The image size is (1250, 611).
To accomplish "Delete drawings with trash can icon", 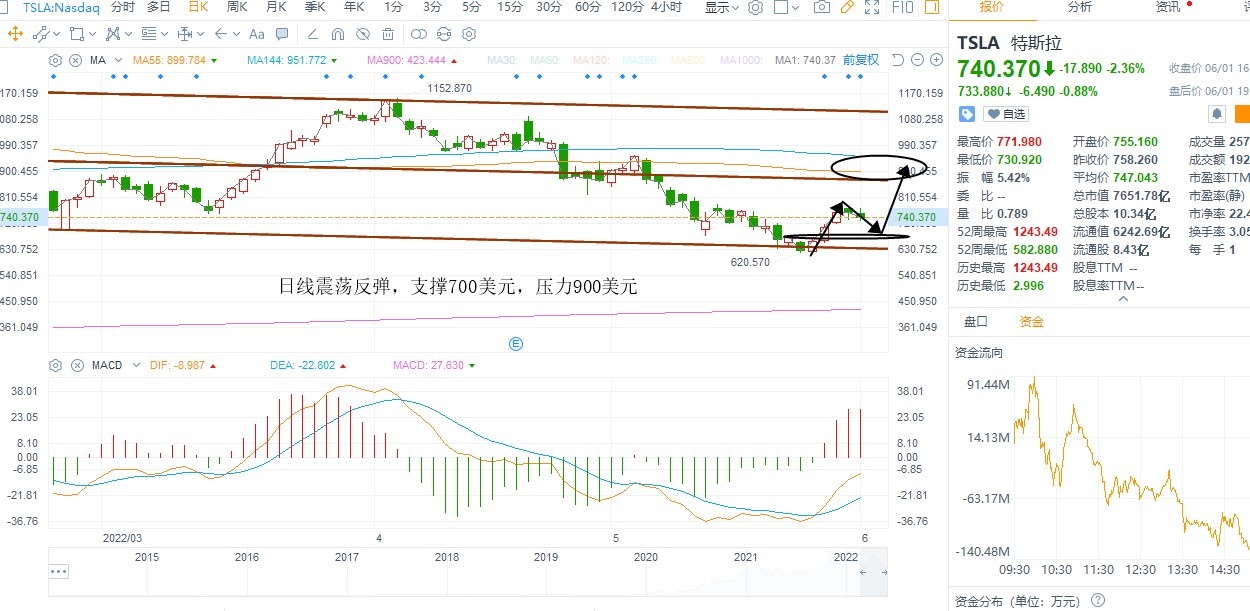I will tap(388, 34).
